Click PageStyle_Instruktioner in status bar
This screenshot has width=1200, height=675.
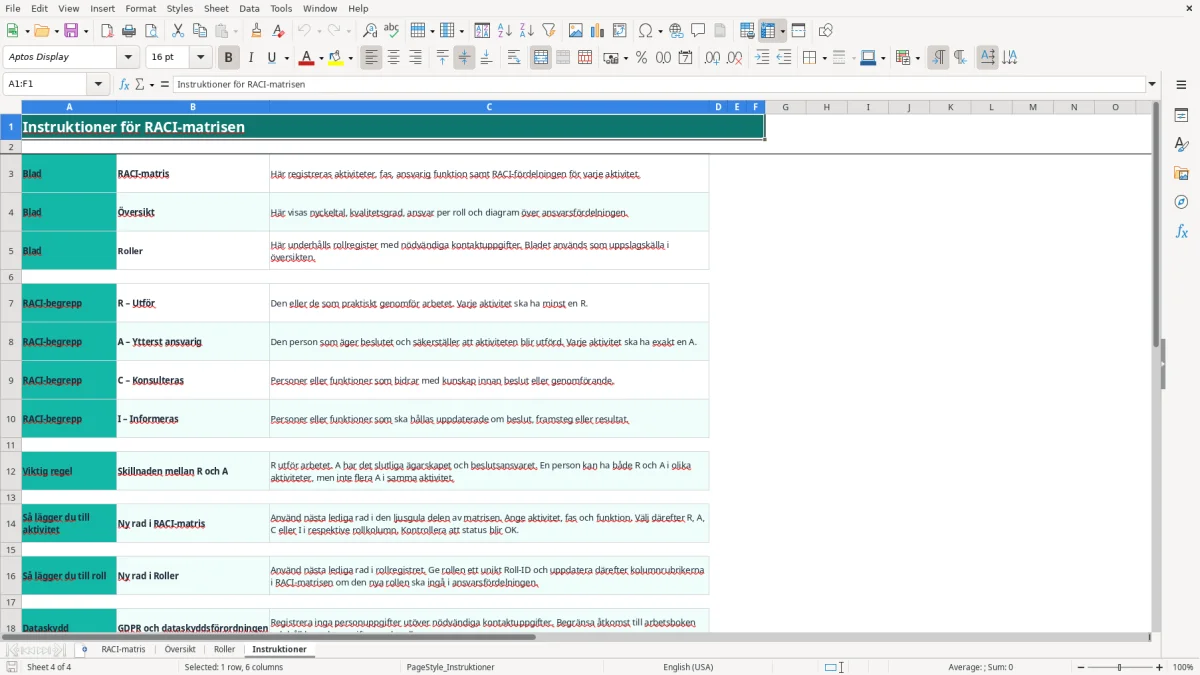pyautogui.click(x=450, y=667)
